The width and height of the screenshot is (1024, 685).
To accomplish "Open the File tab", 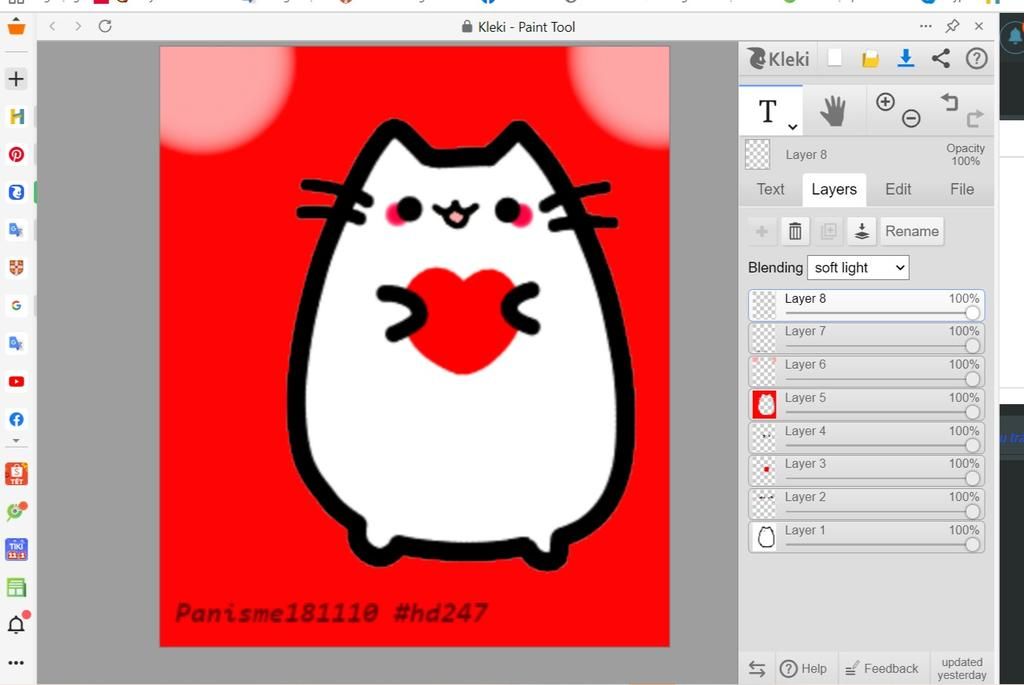I will 962,189.
